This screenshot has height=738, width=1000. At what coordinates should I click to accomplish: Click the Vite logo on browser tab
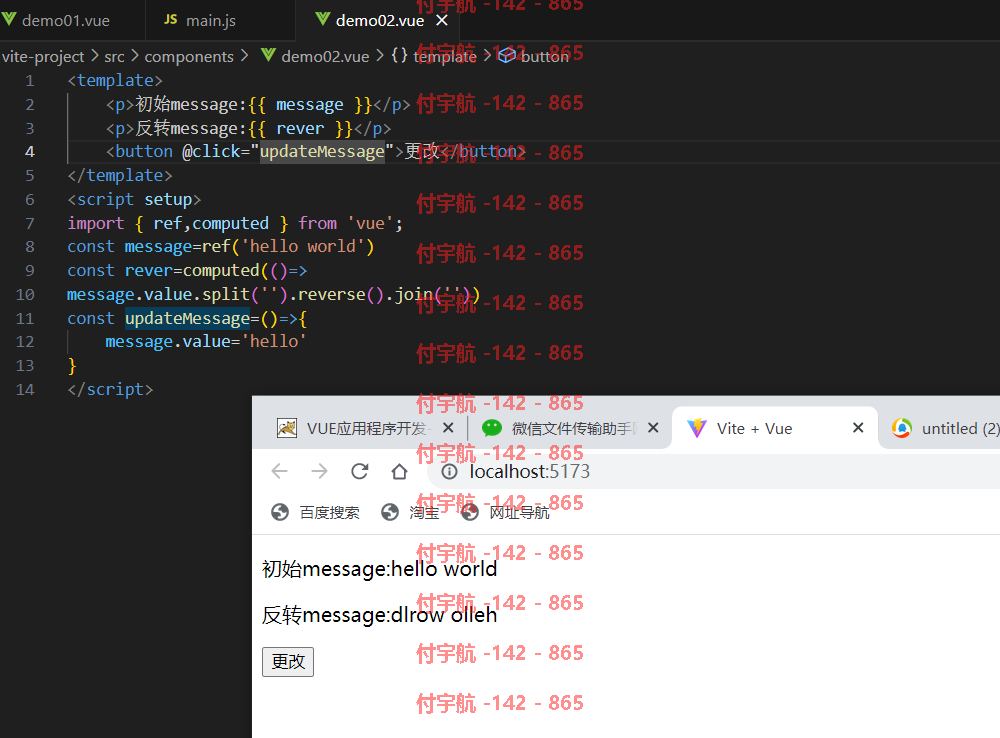pyautogui.click(x=696, y=428)
